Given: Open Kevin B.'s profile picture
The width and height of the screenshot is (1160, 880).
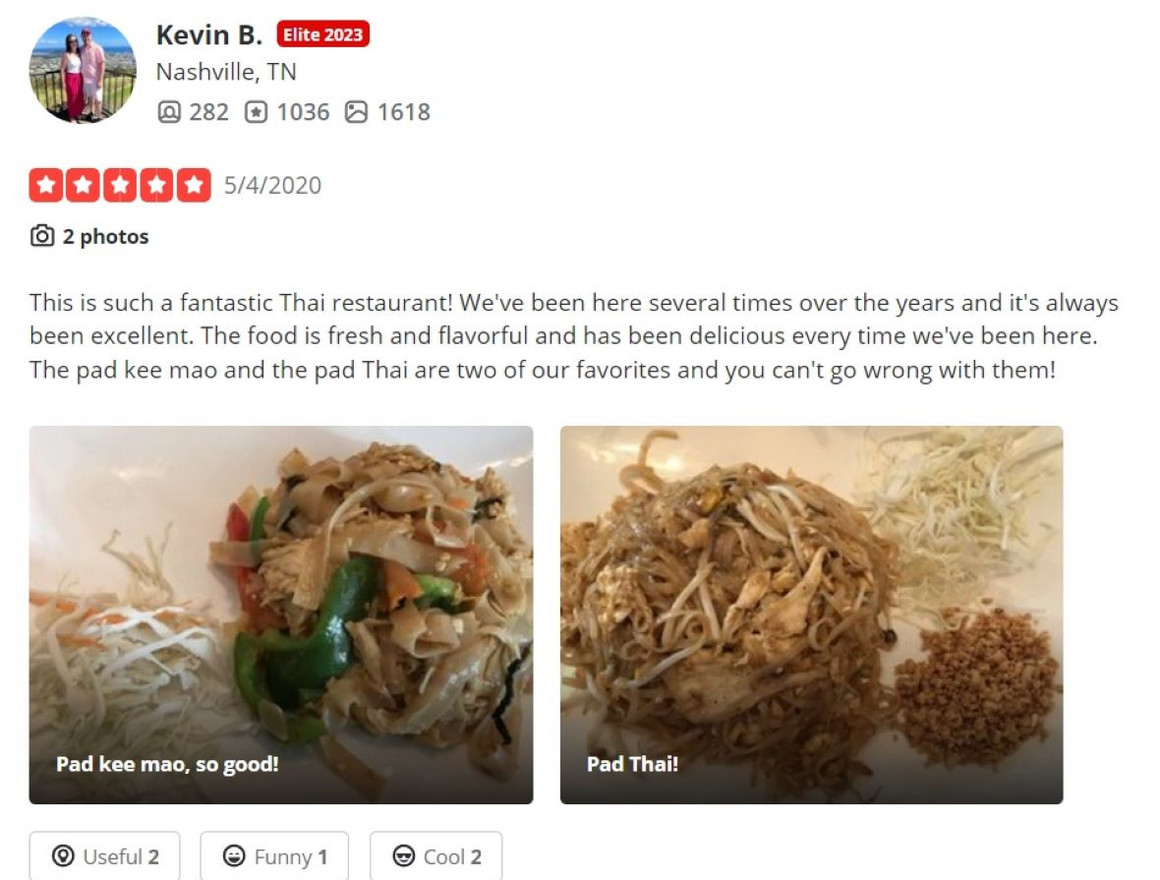Looking at the screenshot, I should 83,70.
